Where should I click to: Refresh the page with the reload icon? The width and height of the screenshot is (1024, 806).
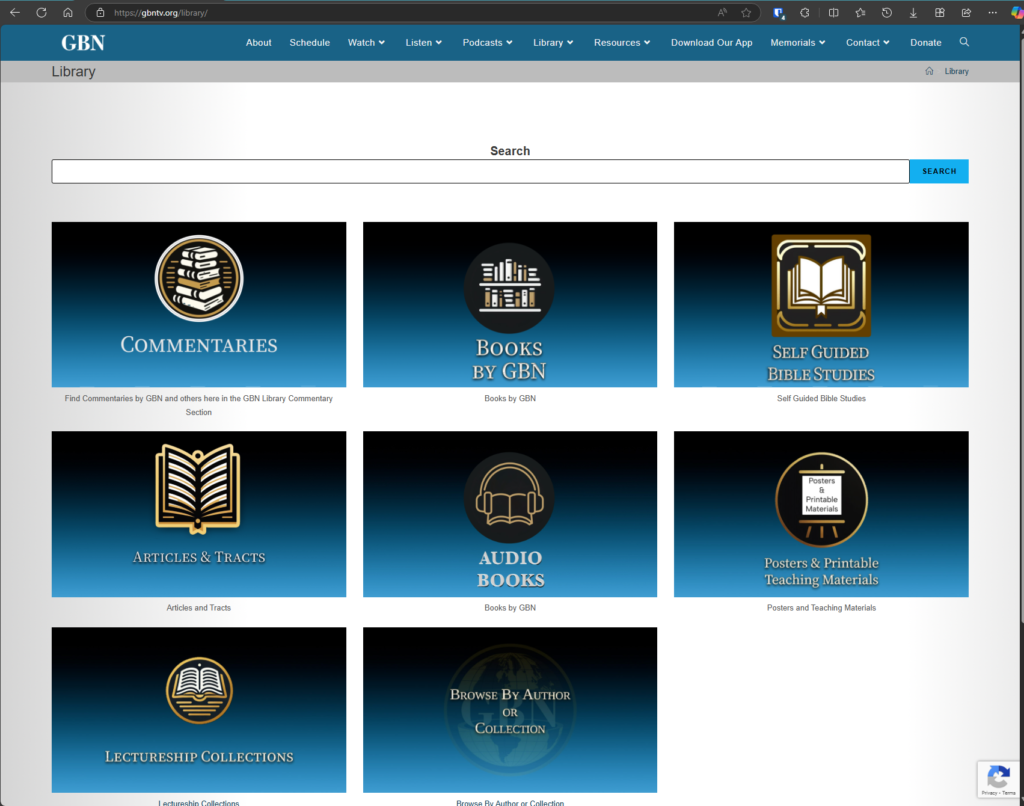click(x=41, y=13)
